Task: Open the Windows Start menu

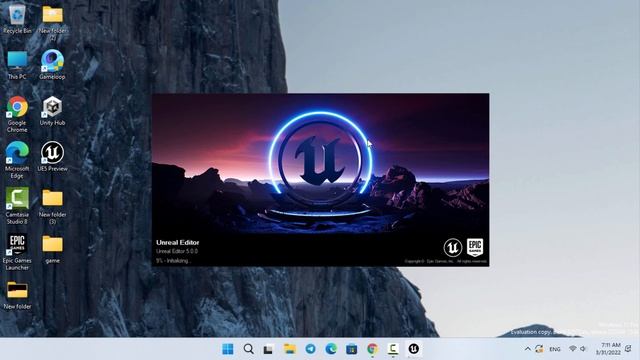Action: [228, 349]
